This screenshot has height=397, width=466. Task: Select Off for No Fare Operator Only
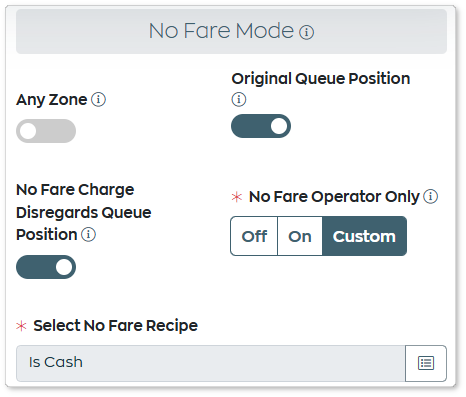coord(254,236)
